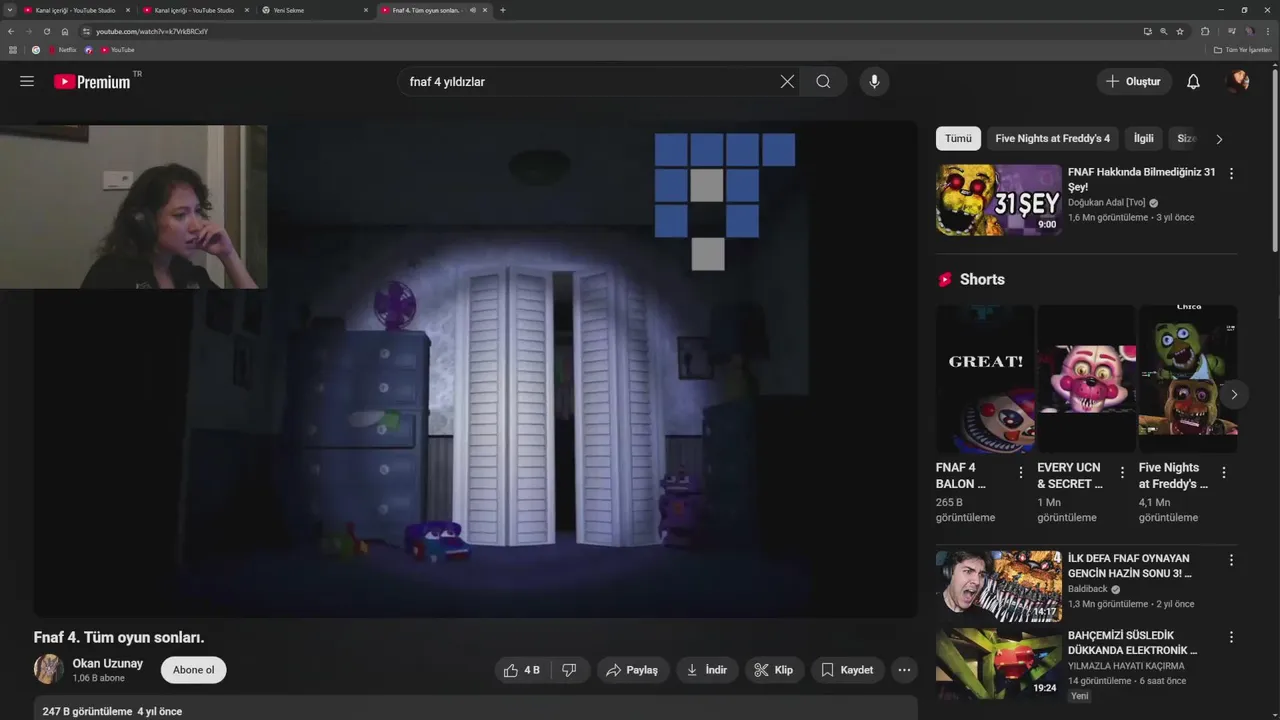Dislike the video with thumbs down
1280x720 pixels.
pyautogui.click(x=569, y=670)
